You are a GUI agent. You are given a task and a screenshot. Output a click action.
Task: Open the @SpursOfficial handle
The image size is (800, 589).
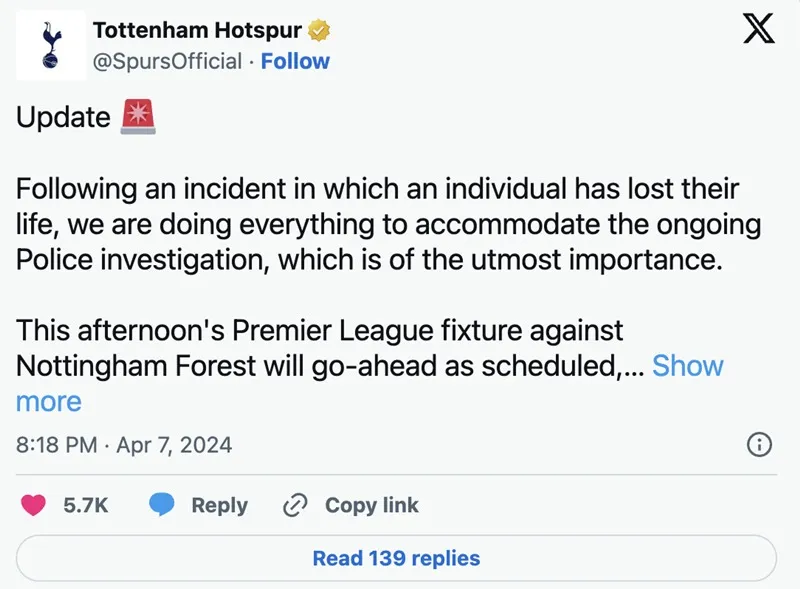point(167,61)
